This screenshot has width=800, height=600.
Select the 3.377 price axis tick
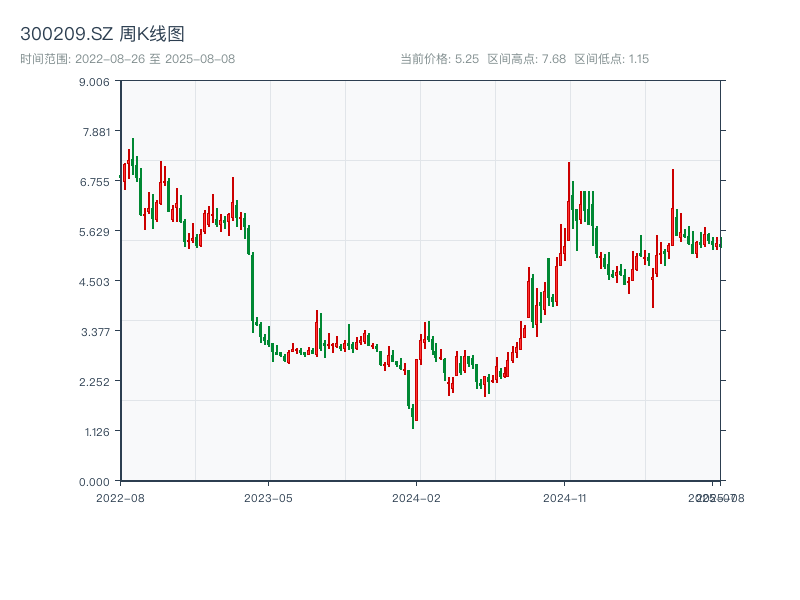95,331
